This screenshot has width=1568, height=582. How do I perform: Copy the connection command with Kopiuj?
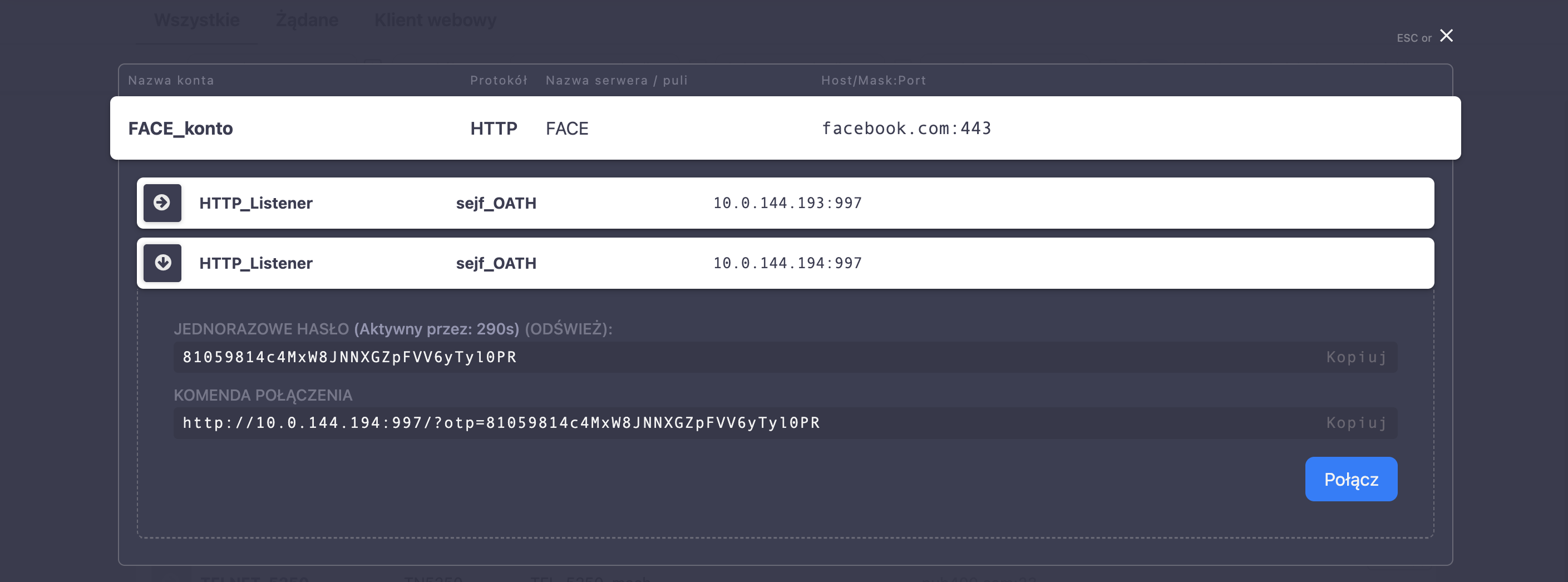pyautogui.click(x=1356, y=423)
